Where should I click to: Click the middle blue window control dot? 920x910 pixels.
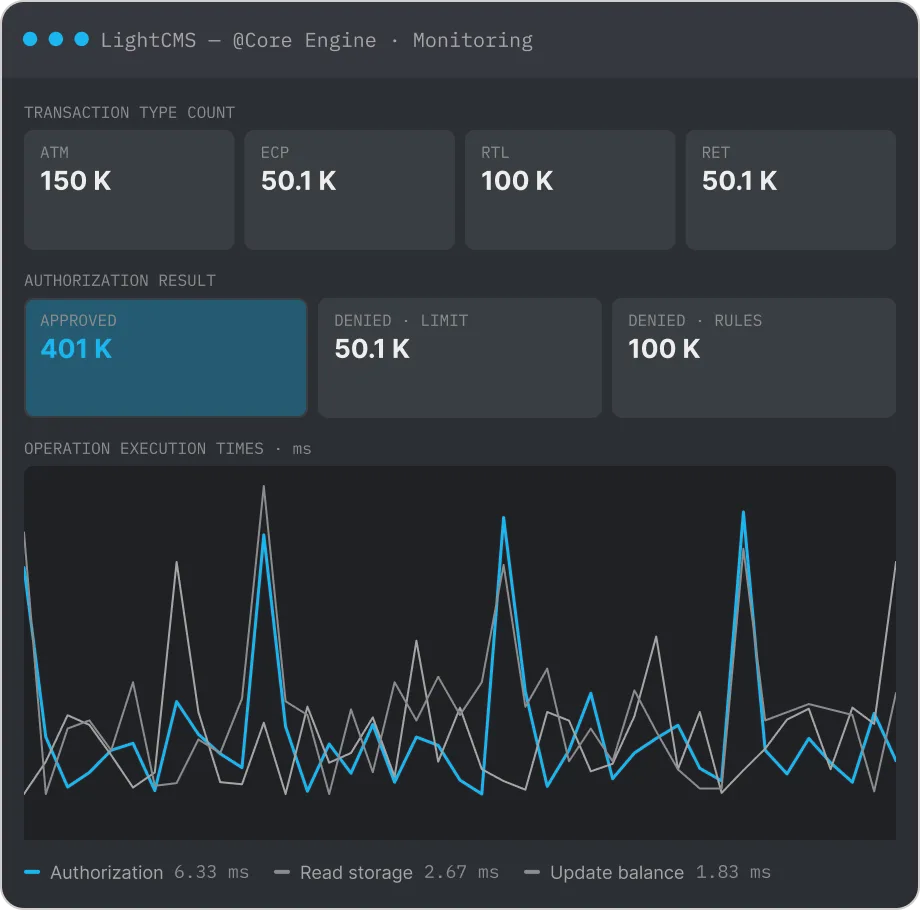(56, 39)
